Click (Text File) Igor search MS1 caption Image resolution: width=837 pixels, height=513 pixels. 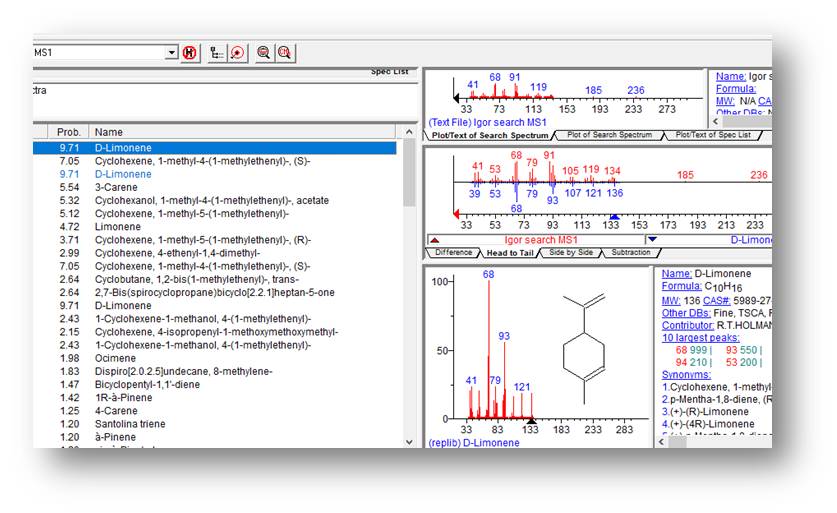[x=487, y=122]
